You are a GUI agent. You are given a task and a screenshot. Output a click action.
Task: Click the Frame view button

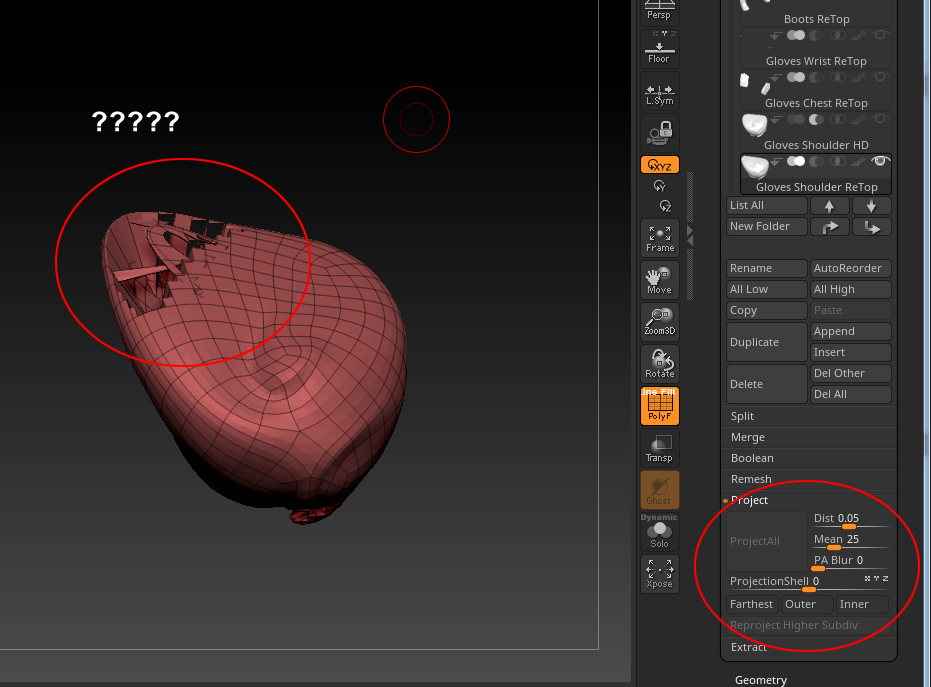[660, 238]
